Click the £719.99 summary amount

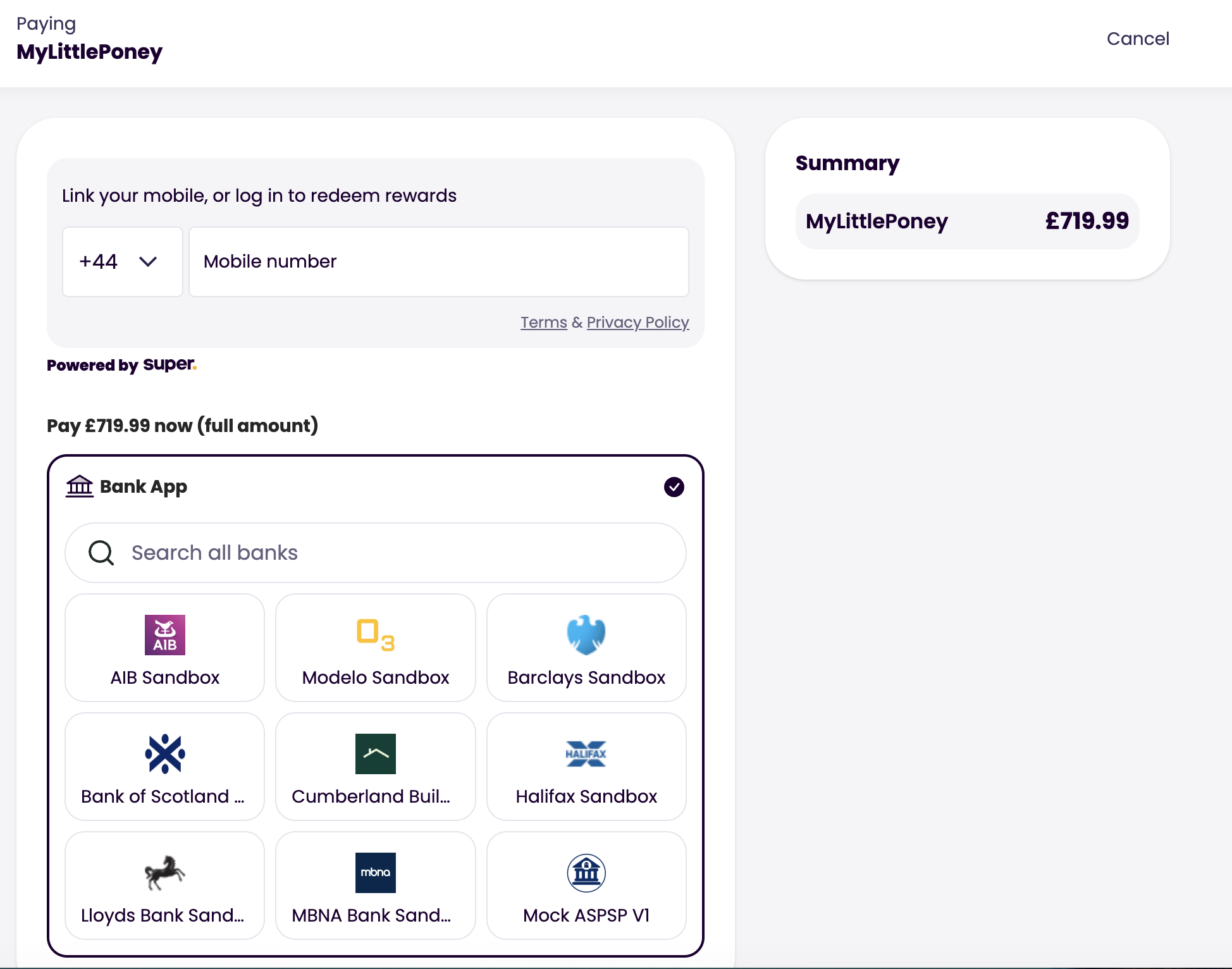coord(1087,221)
